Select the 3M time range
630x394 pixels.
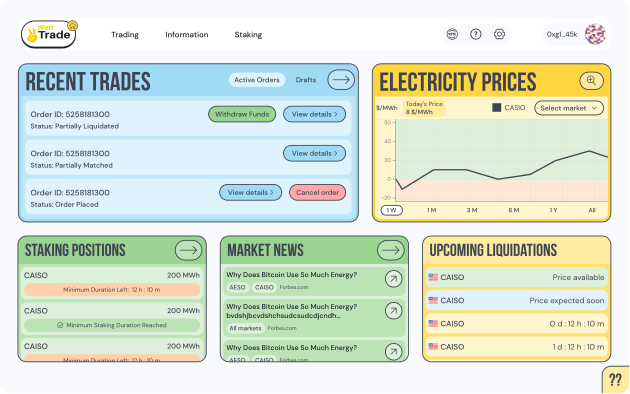472,210
